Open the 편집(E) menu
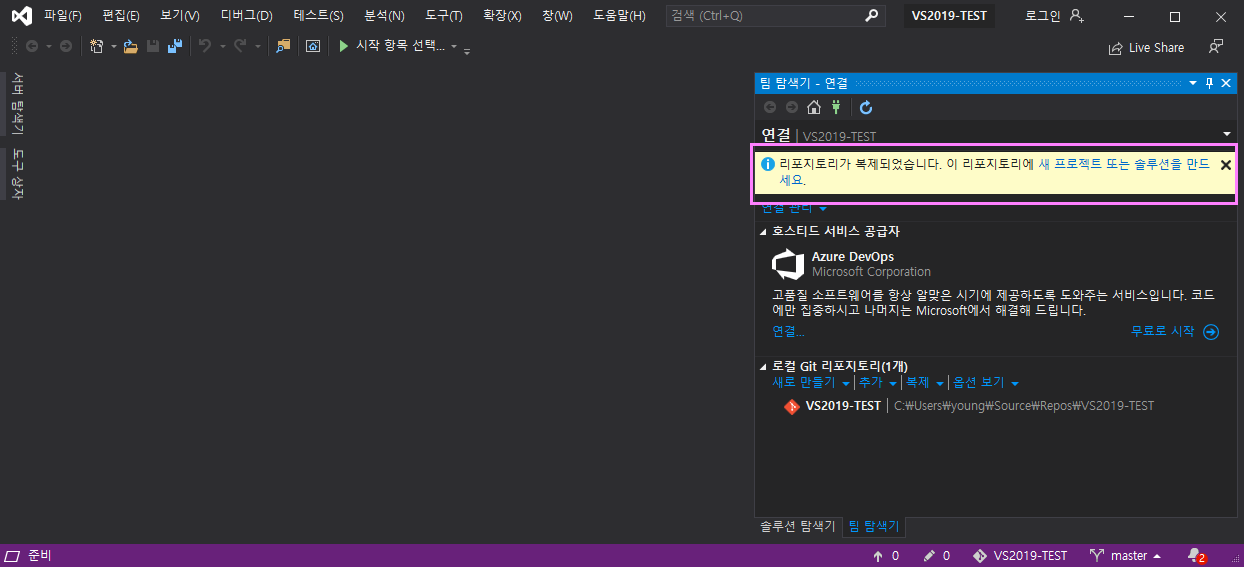Screen dimensions: 1244x567 coord(121,16)
